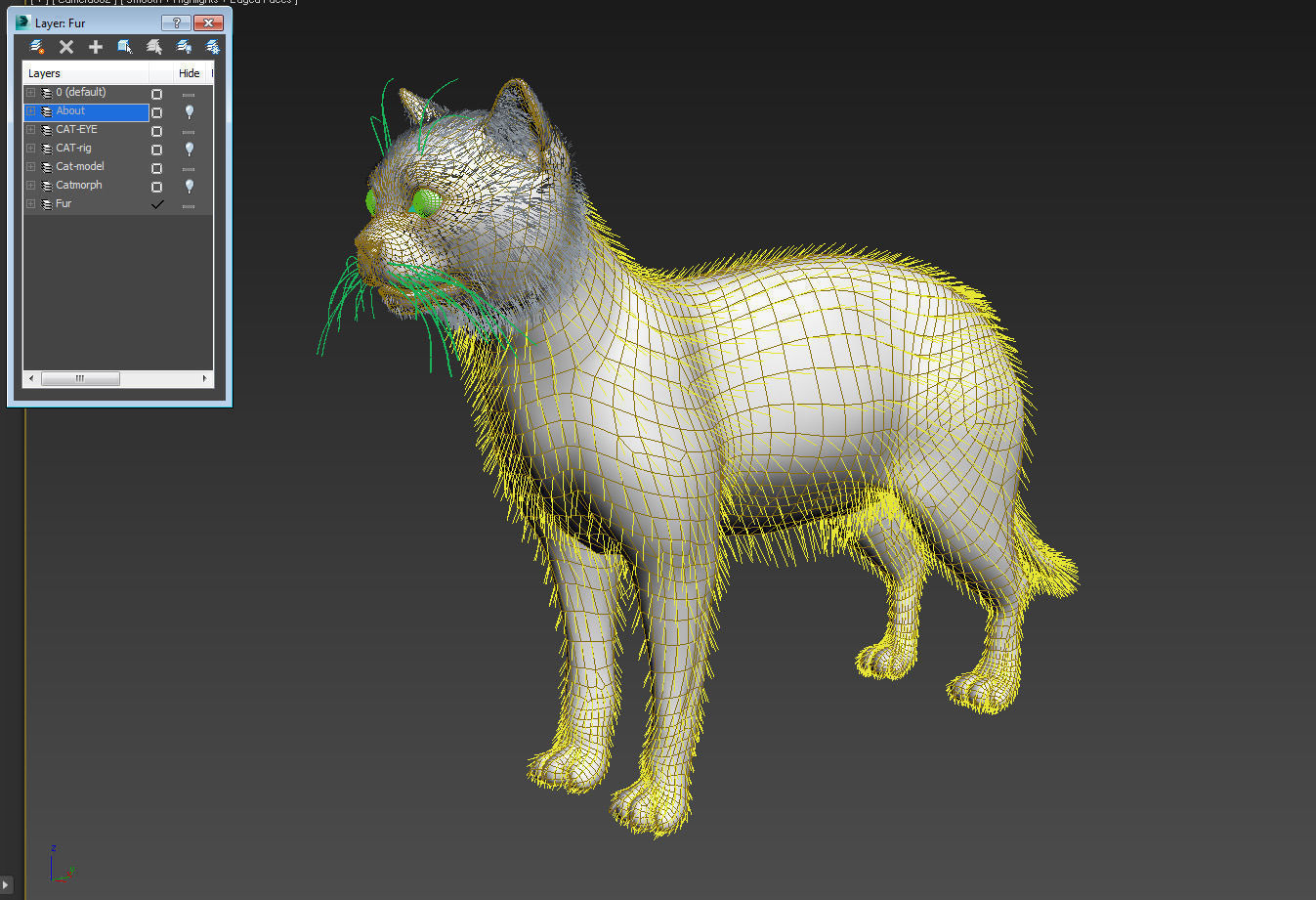Toggle current-layer box for Cat-model
1316x900 pixels.
coord(156,168)
